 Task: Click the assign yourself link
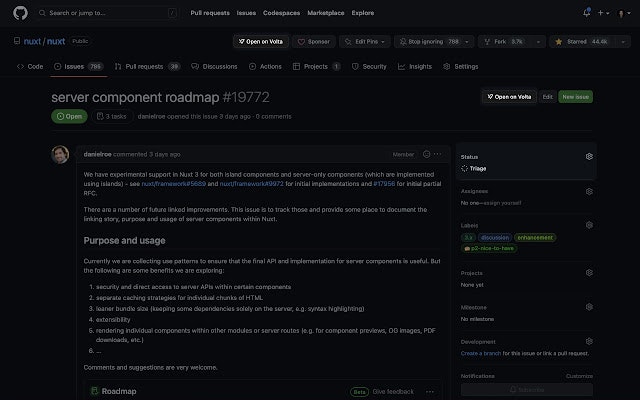point(503,203)
